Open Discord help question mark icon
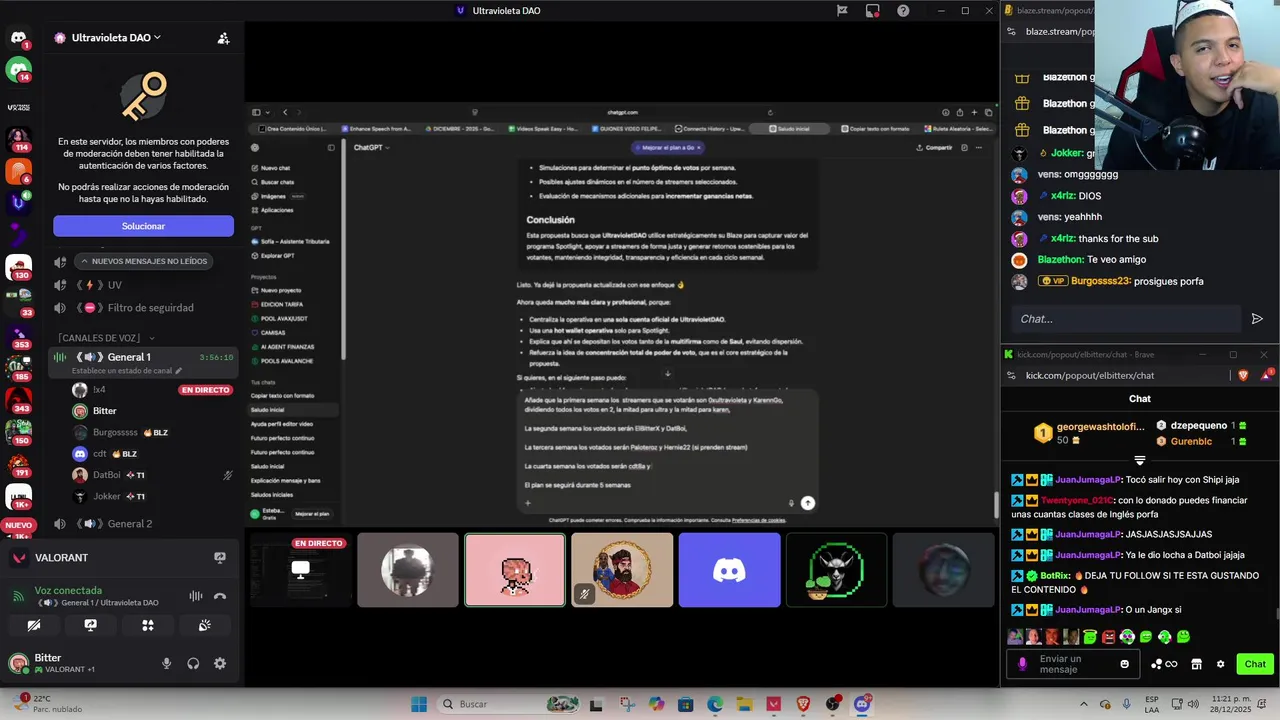This screenshot has width=1280, height=720. (x=903, y=11)
